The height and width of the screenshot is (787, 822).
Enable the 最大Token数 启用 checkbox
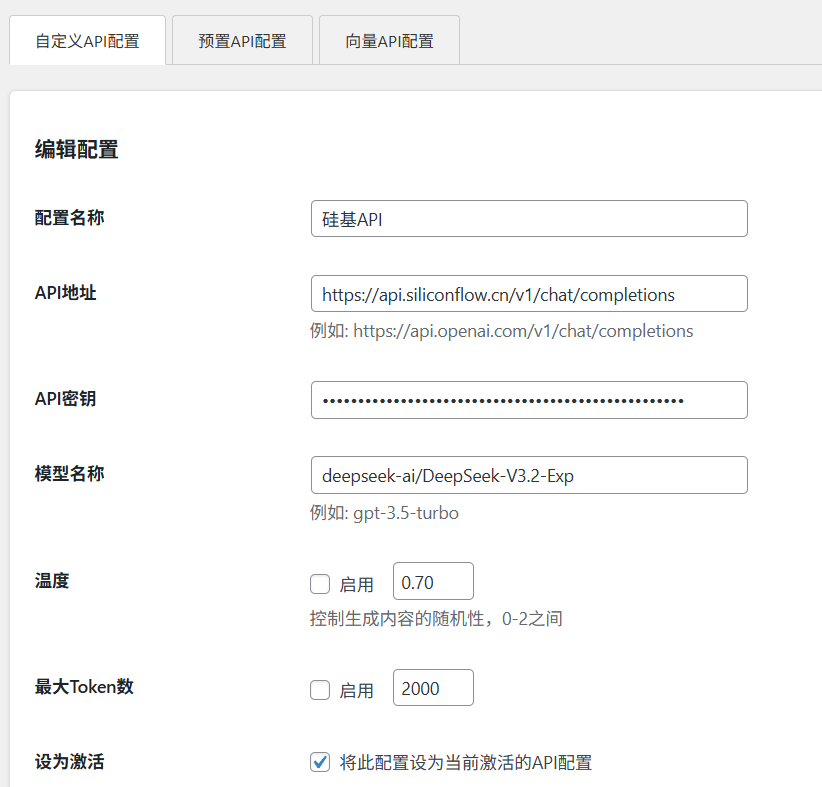click(320, 689)
